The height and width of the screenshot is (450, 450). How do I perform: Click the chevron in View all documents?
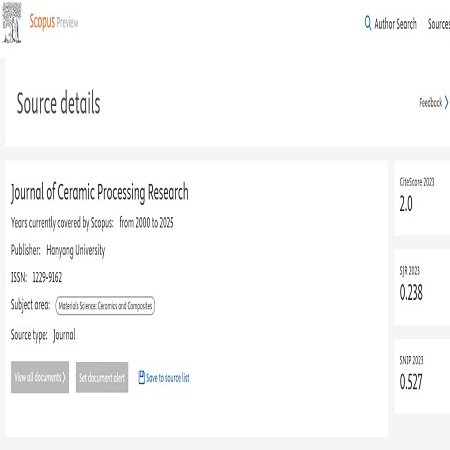click(x=64, y=377)
